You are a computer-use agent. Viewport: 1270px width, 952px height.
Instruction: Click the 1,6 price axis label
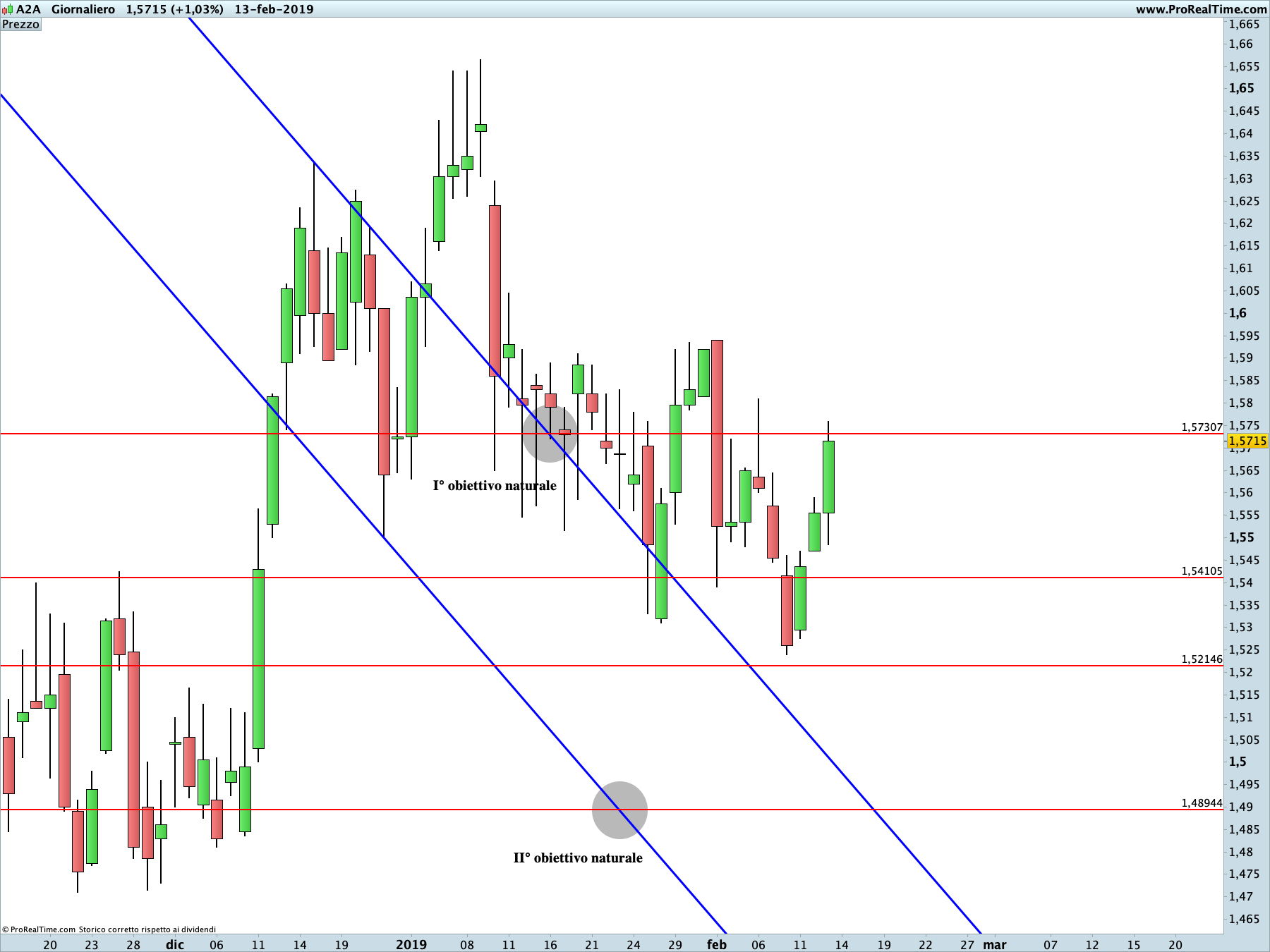click(1238, 313)
